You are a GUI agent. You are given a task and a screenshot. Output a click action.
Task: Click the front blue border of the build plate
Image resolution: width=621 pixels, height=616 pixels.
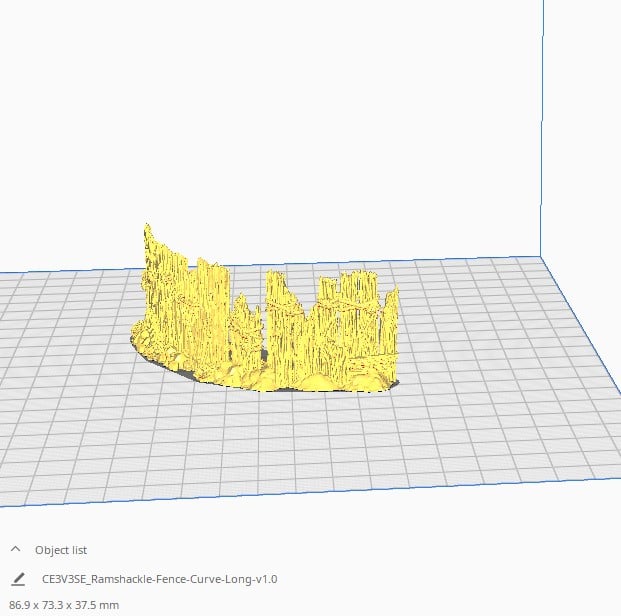click(309, 492)
